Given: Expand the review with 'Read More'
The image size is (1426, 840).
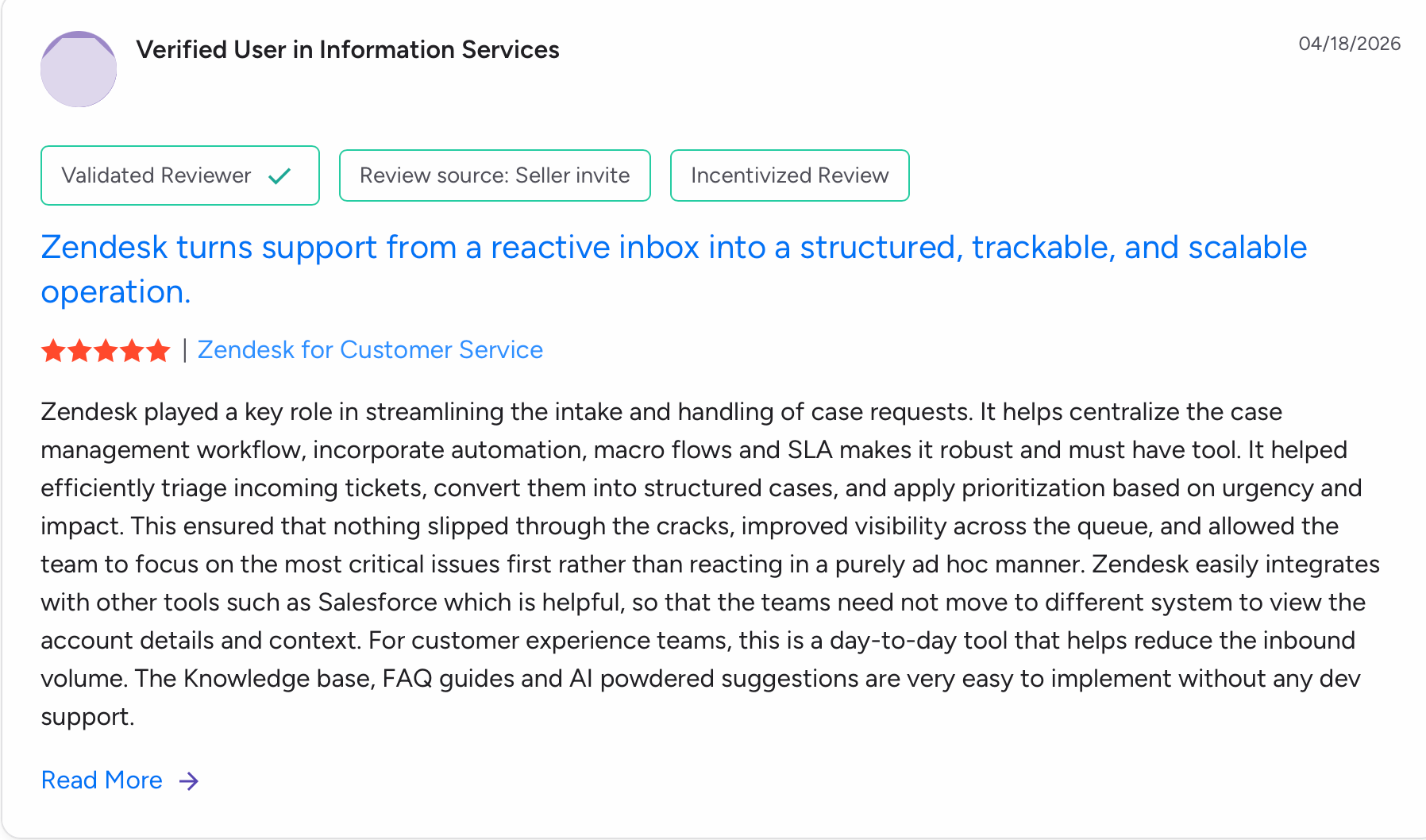Looking at the screenshot, I should 102,780.
